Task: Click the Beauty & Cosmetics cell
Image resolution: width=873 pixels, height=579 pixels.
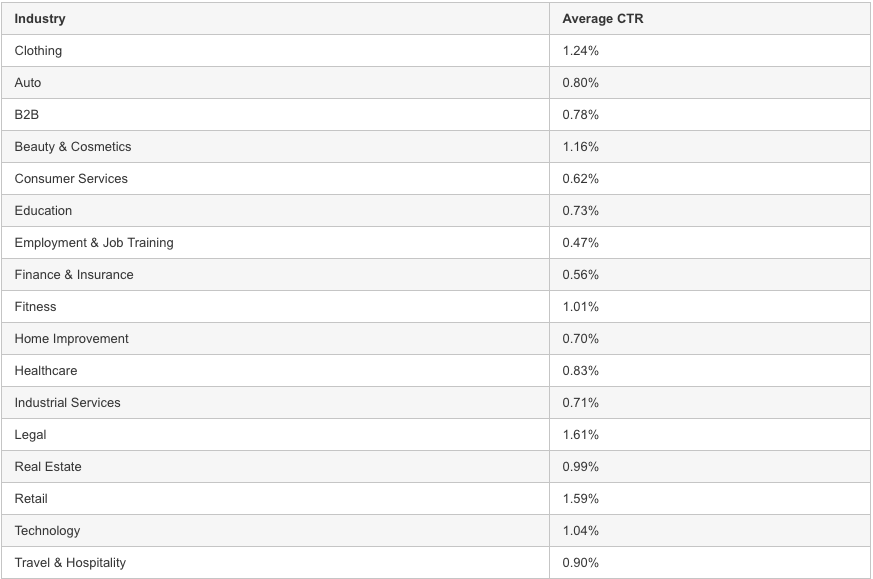Action: 73,147
